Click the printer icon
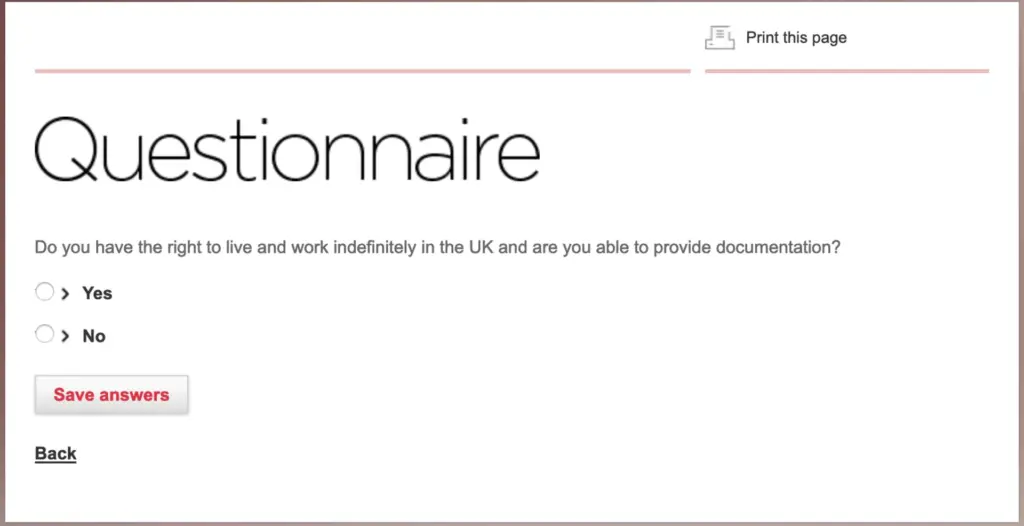The image size is (1024, 526). click(x=720, y=37)
